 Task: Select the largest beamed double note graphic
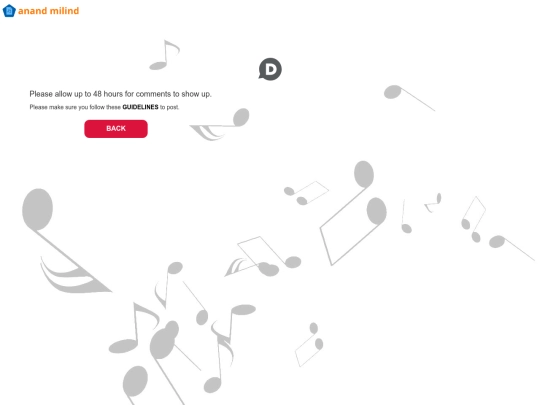353,213
